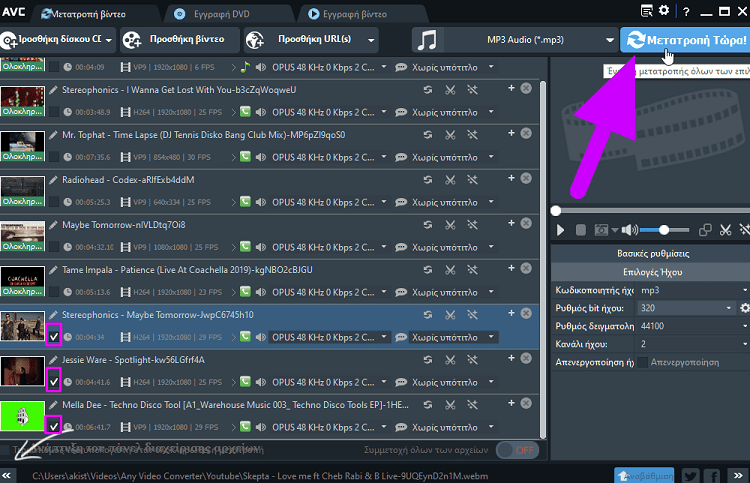This screenshot has height=483, width=750.
Task: Share via the Facebook icon
Action: coord(712,476)
